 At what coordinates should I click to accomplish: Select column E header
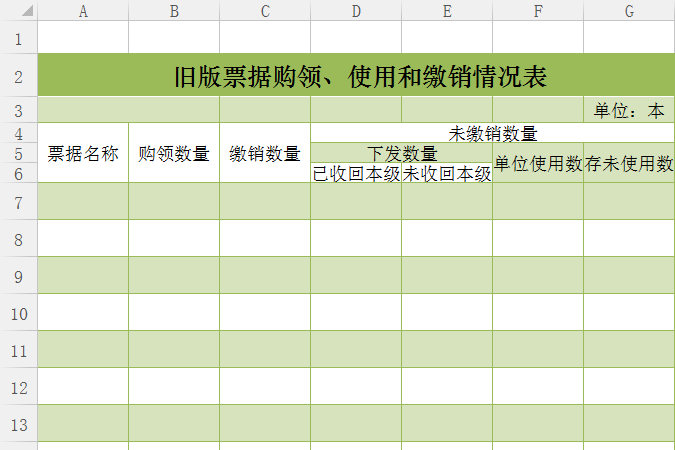[x=447, y=11]
